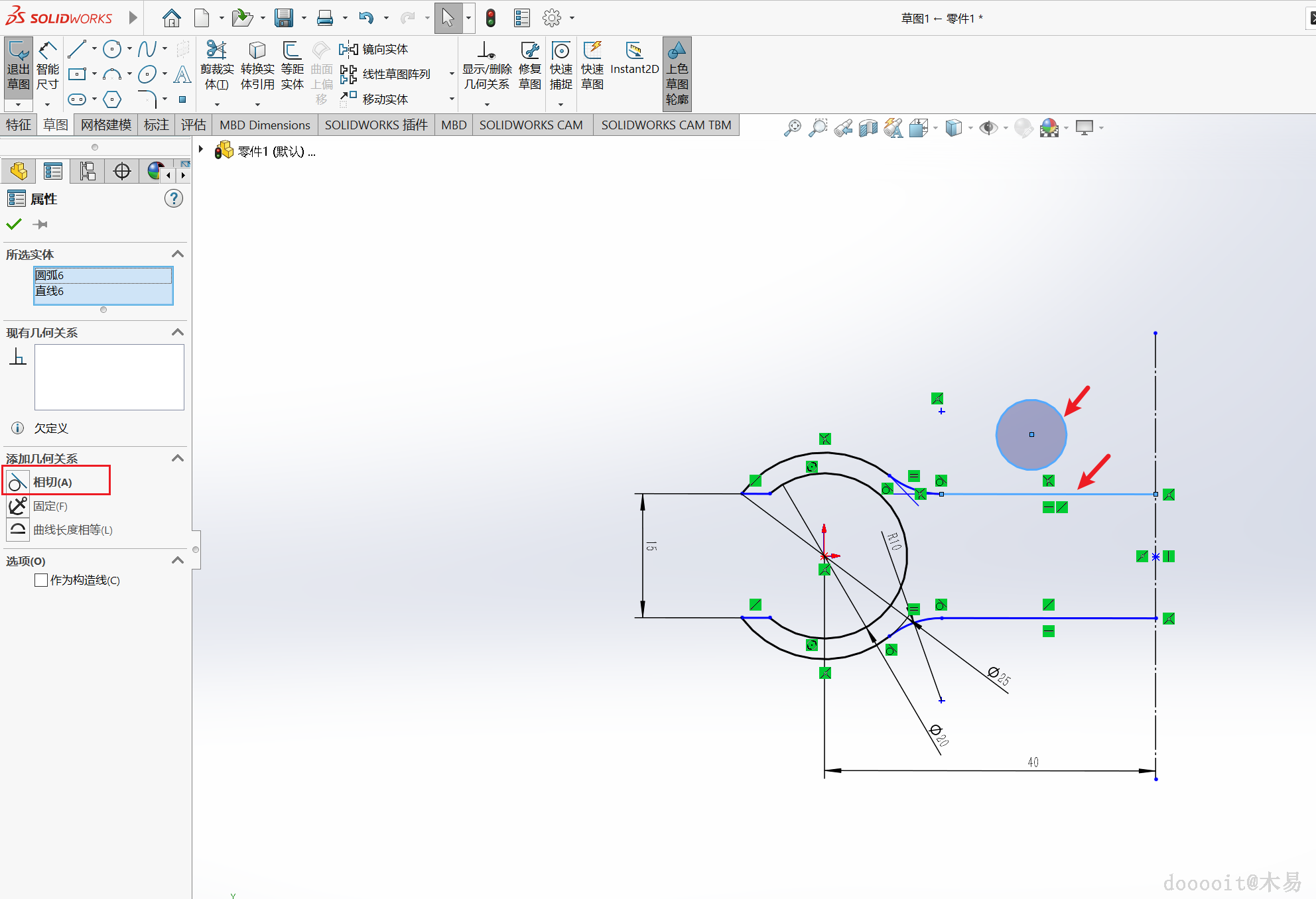Open the SOLIDWORKS CAM tab
1316x899 pixels.
(531, 125)
